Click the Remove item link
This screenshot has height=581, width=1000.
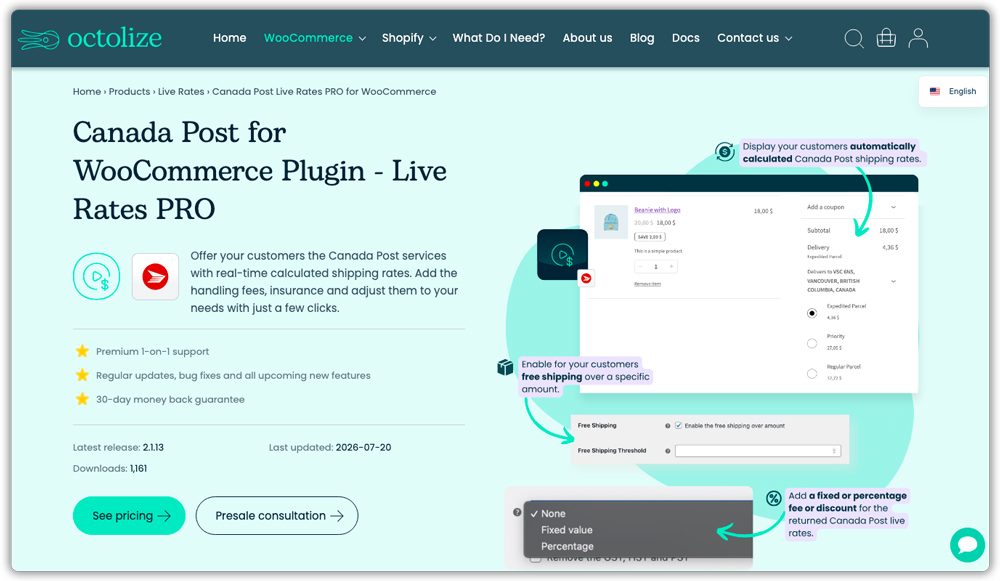click(x=647, y=284)
